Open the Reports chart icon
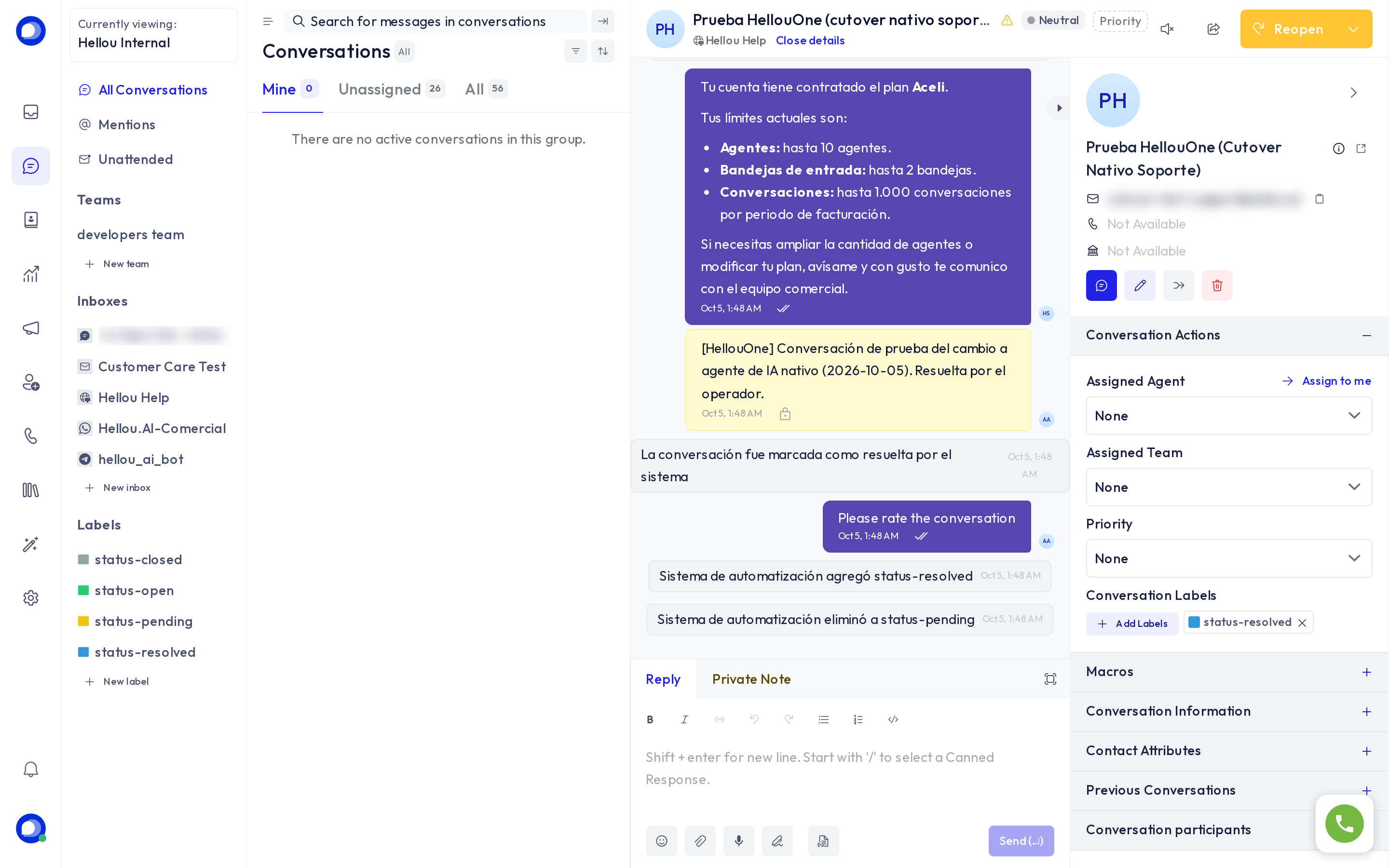 coord(30,274)
